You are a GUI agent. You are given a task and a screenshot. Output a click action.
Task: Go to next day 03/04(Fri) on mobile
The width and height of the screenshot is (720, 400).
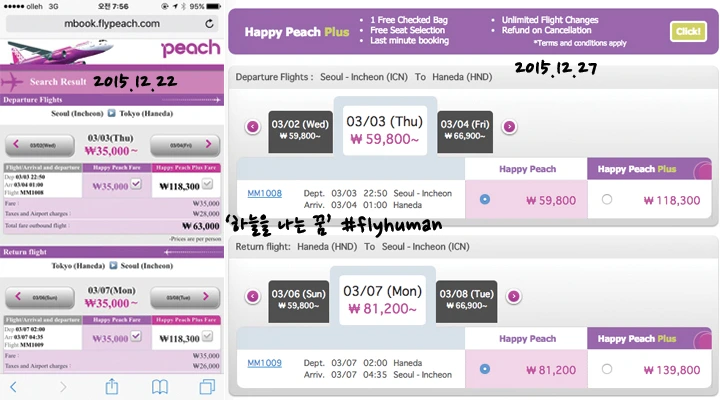click(x=185, y=145)
